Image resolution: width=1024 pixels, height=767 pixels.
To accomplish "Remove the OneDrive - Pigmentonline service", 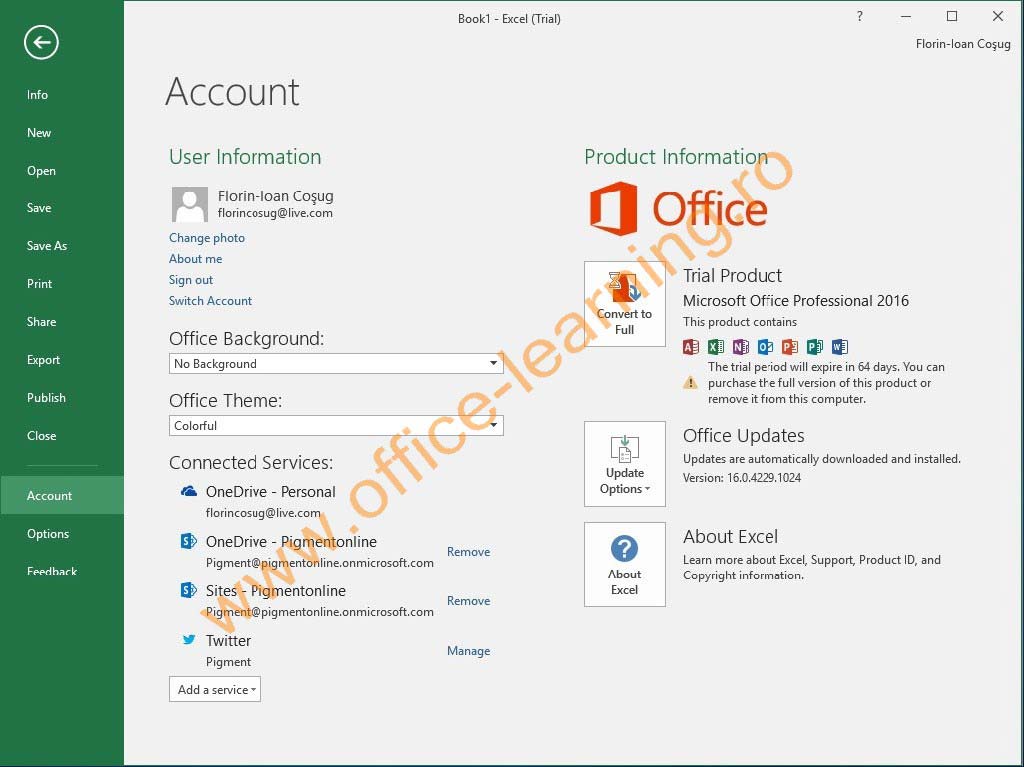I will 468,551.
